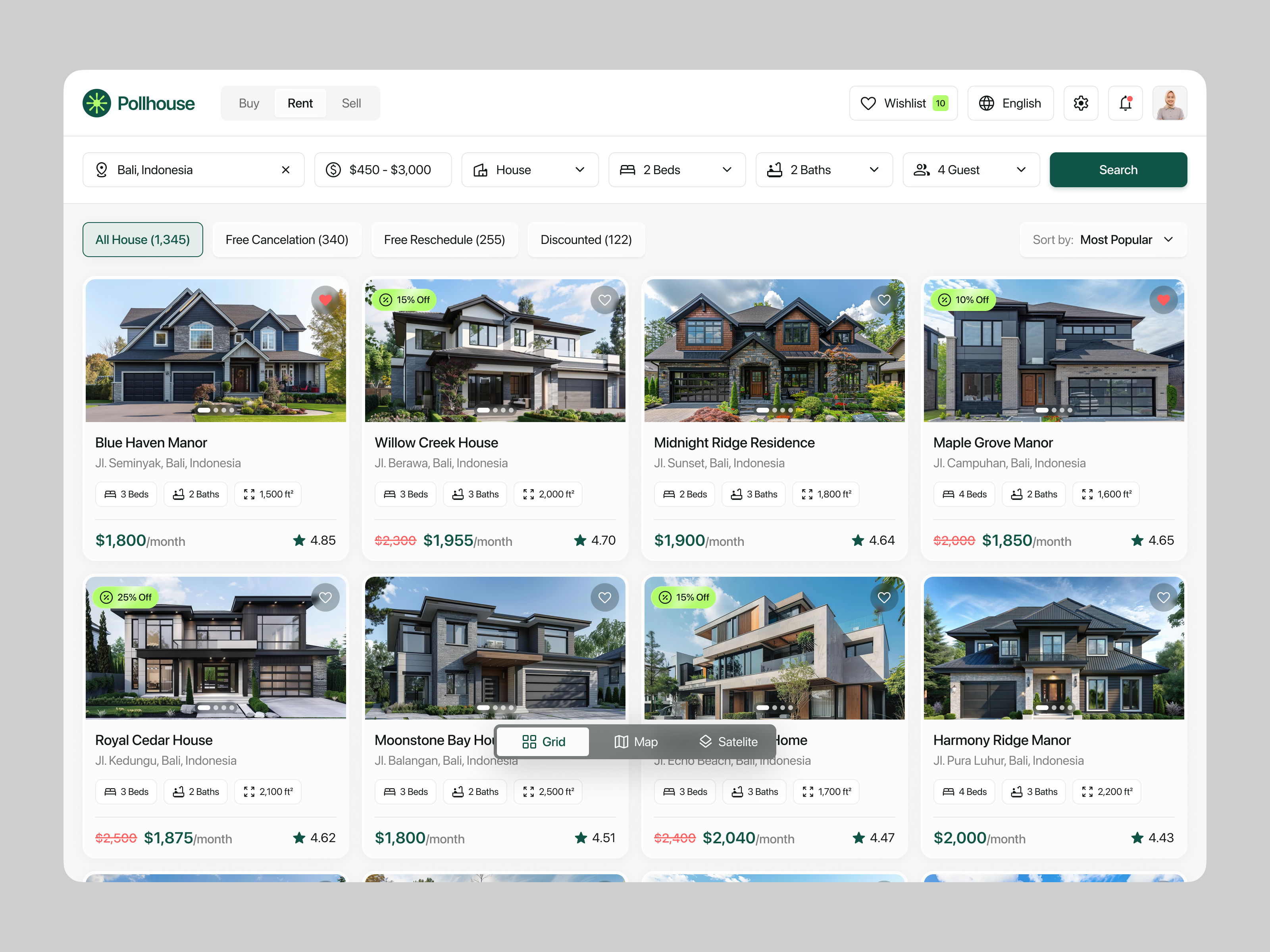The width and height of the screenshot is (1270, 952).
Task: Filter by Free Cancelation (340)
Action: (287, 239)
